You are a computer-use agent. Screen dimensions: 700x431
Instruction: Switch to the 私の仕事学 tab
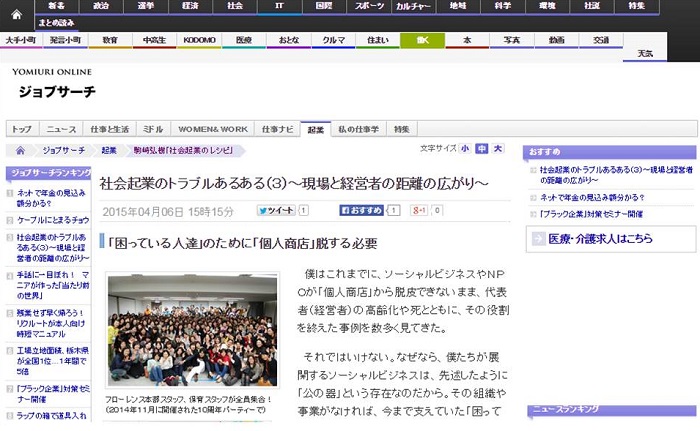[x=358, y=130]
